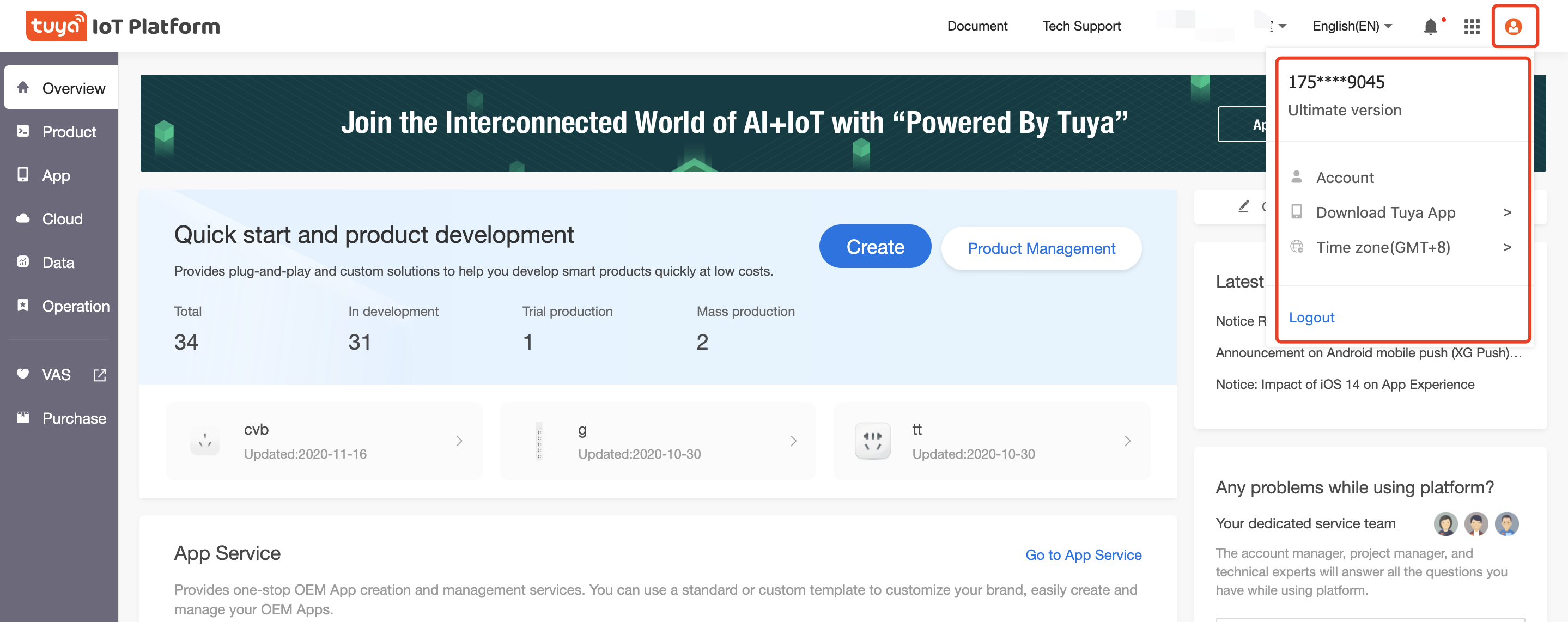Select English(EN) language dropdown
The height and width of the screenshot is (622, 1568).
point(1352,26)
